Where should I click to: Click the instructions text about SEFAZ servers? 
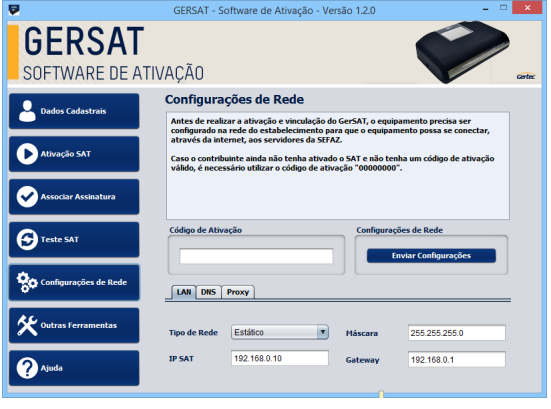click(x=330, y=130)
